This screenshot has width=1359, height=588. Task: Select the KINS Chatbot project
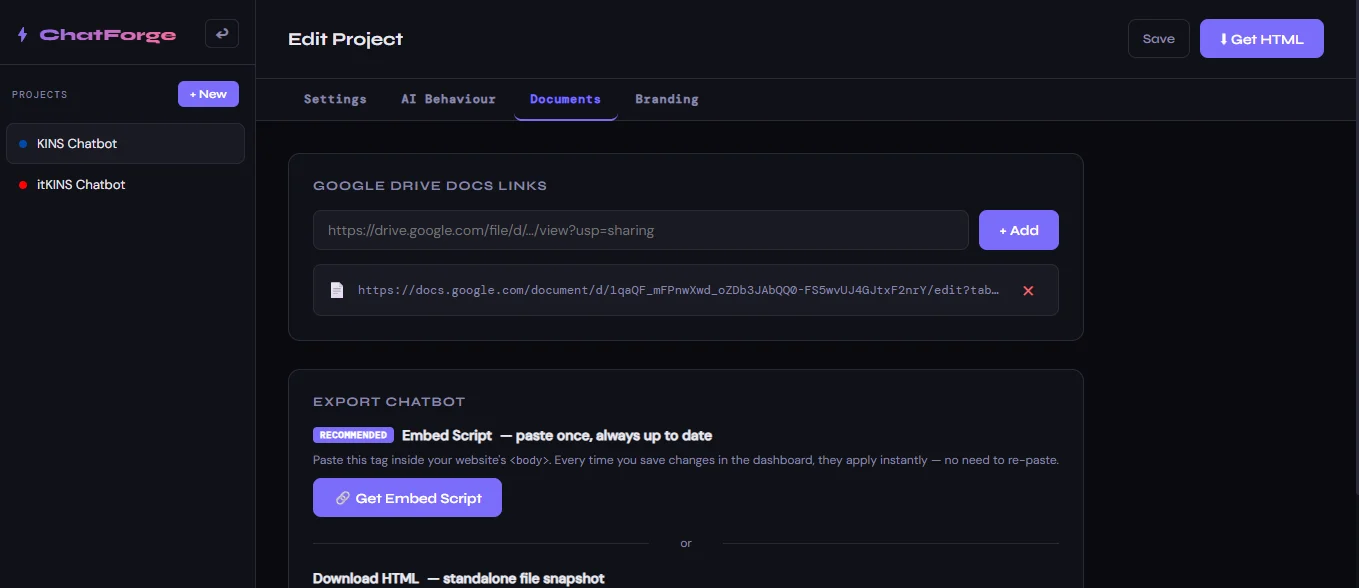point(125,144)
